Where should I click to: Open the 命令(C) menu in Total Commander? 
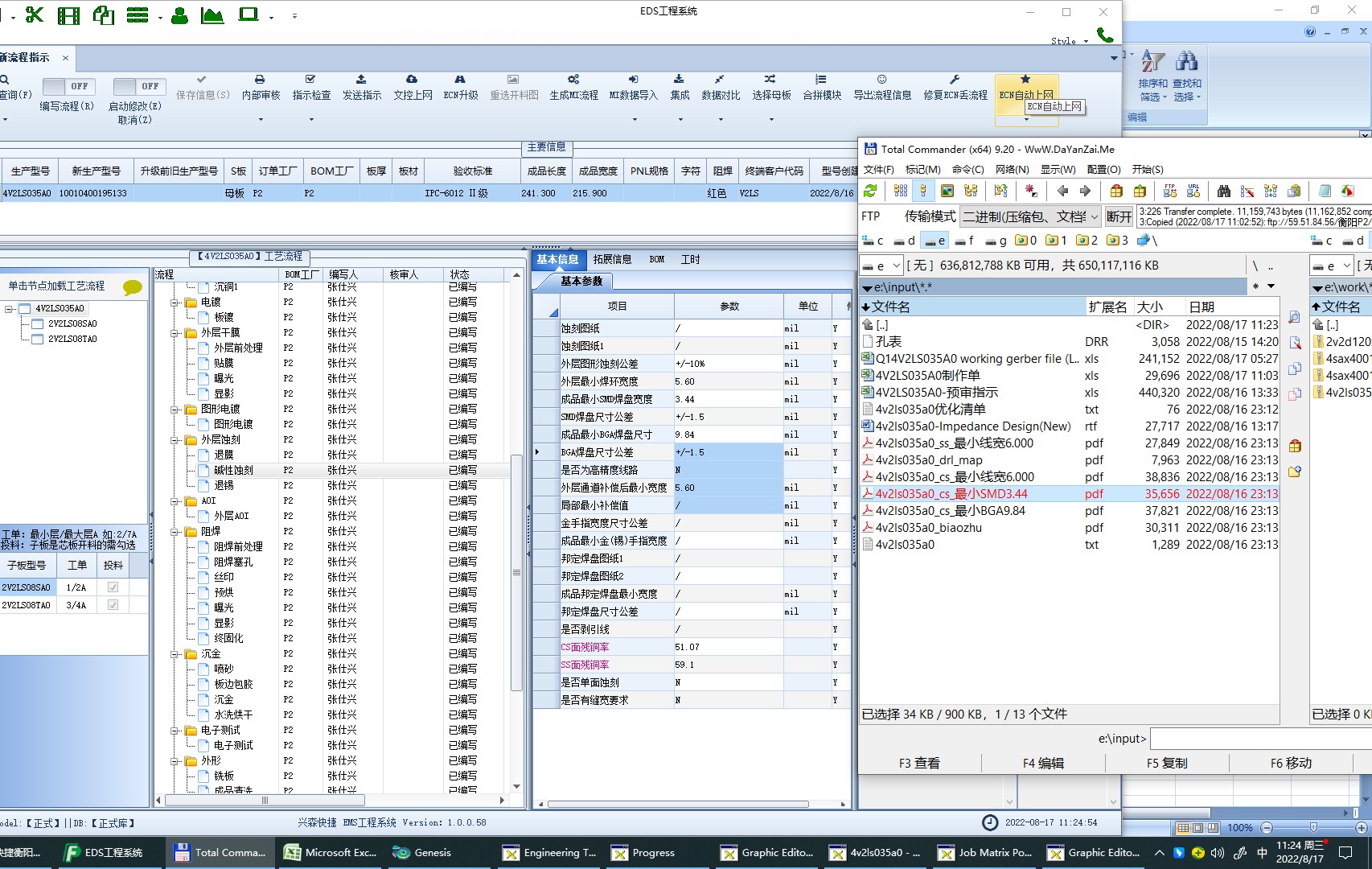pos(967,170)
